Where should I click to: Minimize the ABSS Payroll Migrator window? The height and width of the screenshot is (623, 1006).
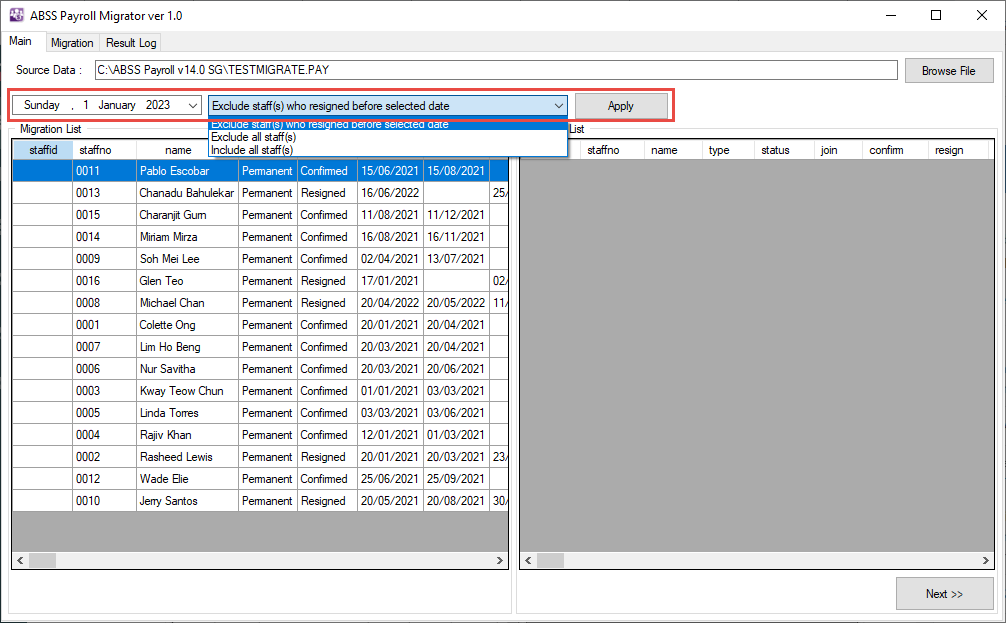[891, 15]
